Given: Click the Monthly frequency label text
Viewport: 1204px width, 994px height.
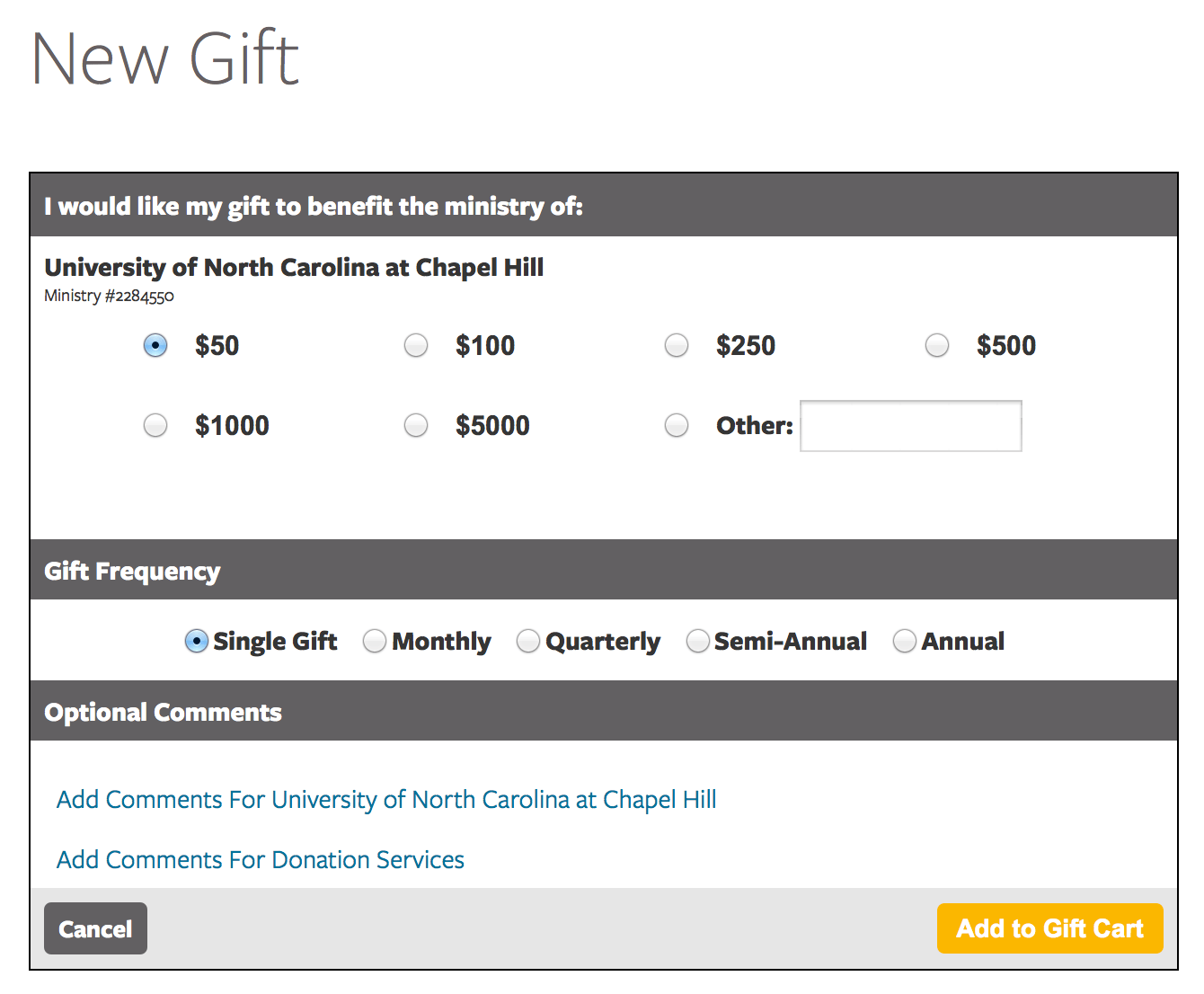Looking at the screenshot, I should click(x=441, y=642).
